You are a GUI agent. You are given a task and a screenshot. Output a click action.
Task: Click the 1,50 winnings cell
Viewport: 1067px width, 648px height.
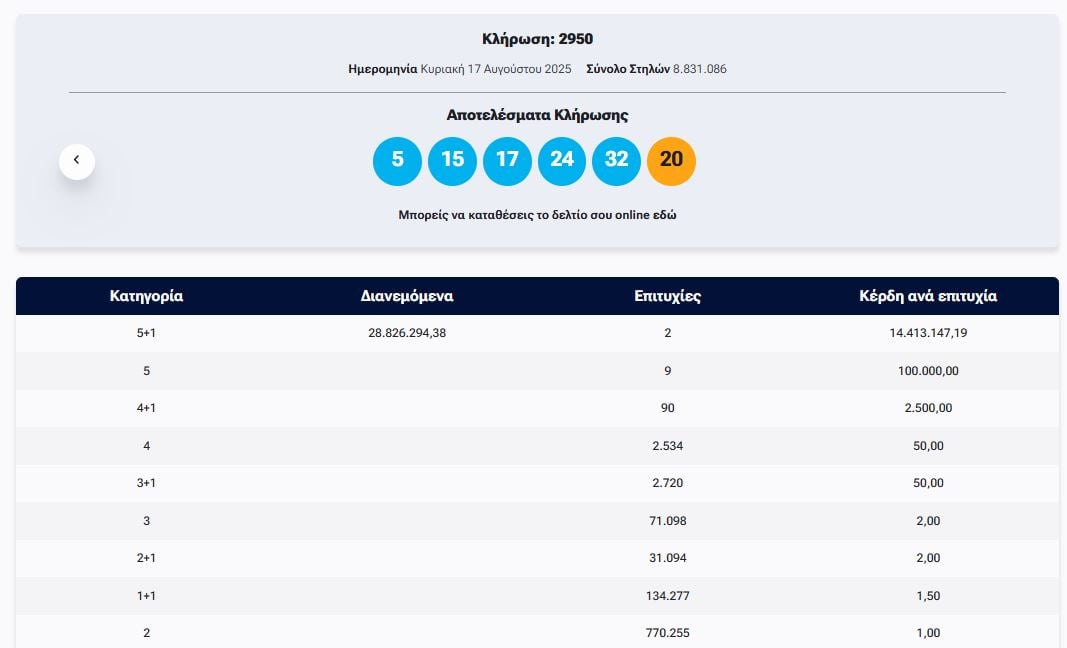pyautogui.click(x=928, y=596)
